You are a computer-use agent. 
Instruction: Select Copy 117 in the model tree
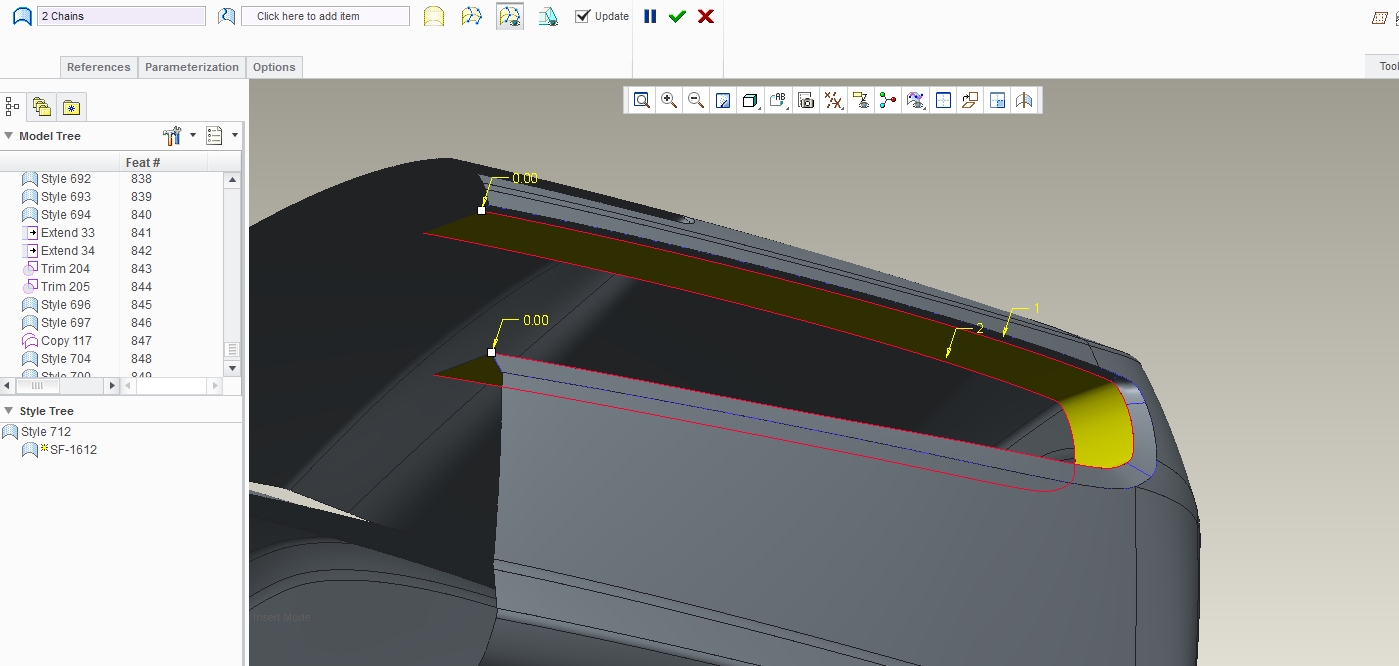(66, 341)
